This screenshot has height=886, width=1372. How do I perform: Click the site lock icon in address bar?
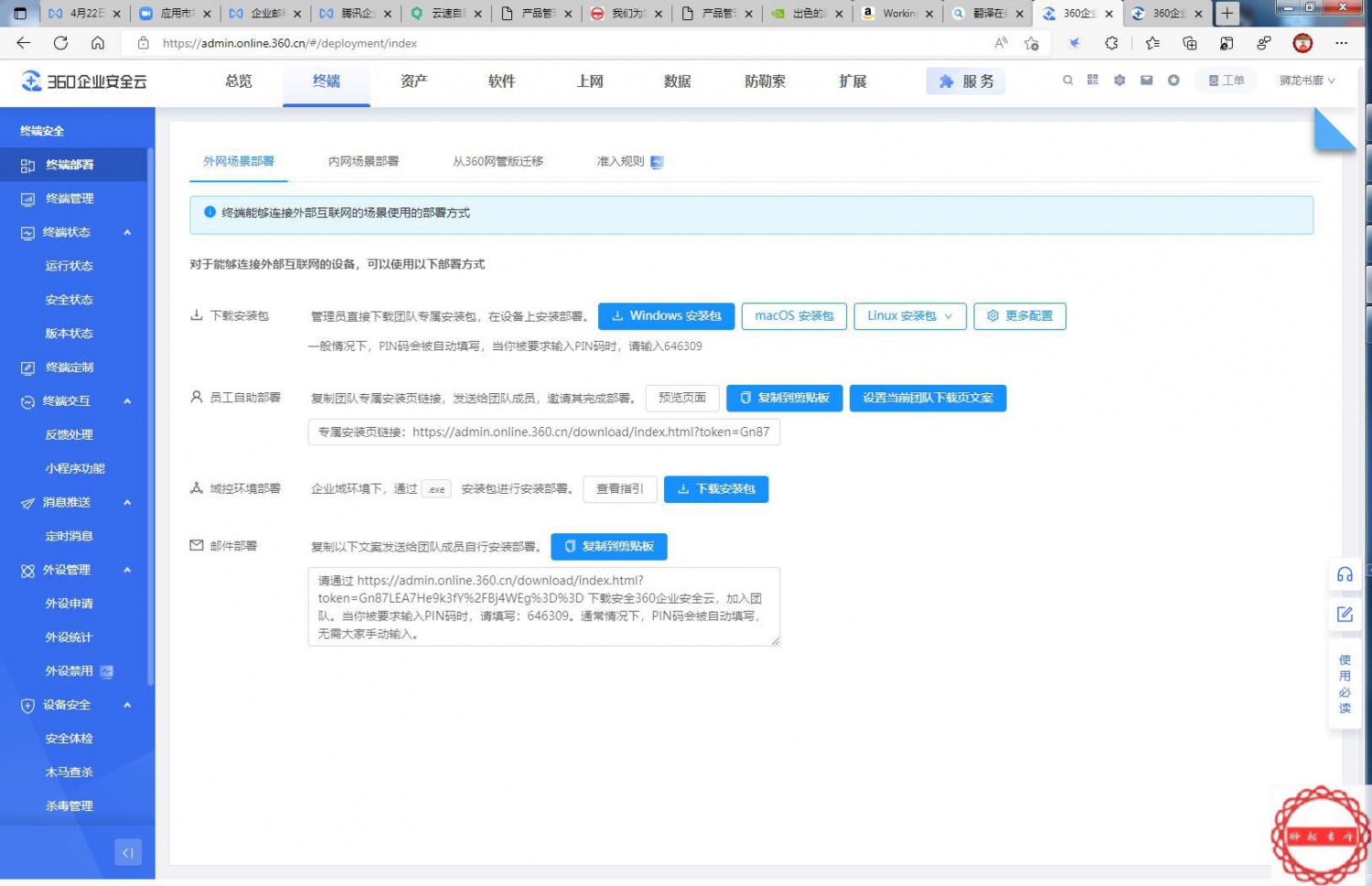point(143,43)
